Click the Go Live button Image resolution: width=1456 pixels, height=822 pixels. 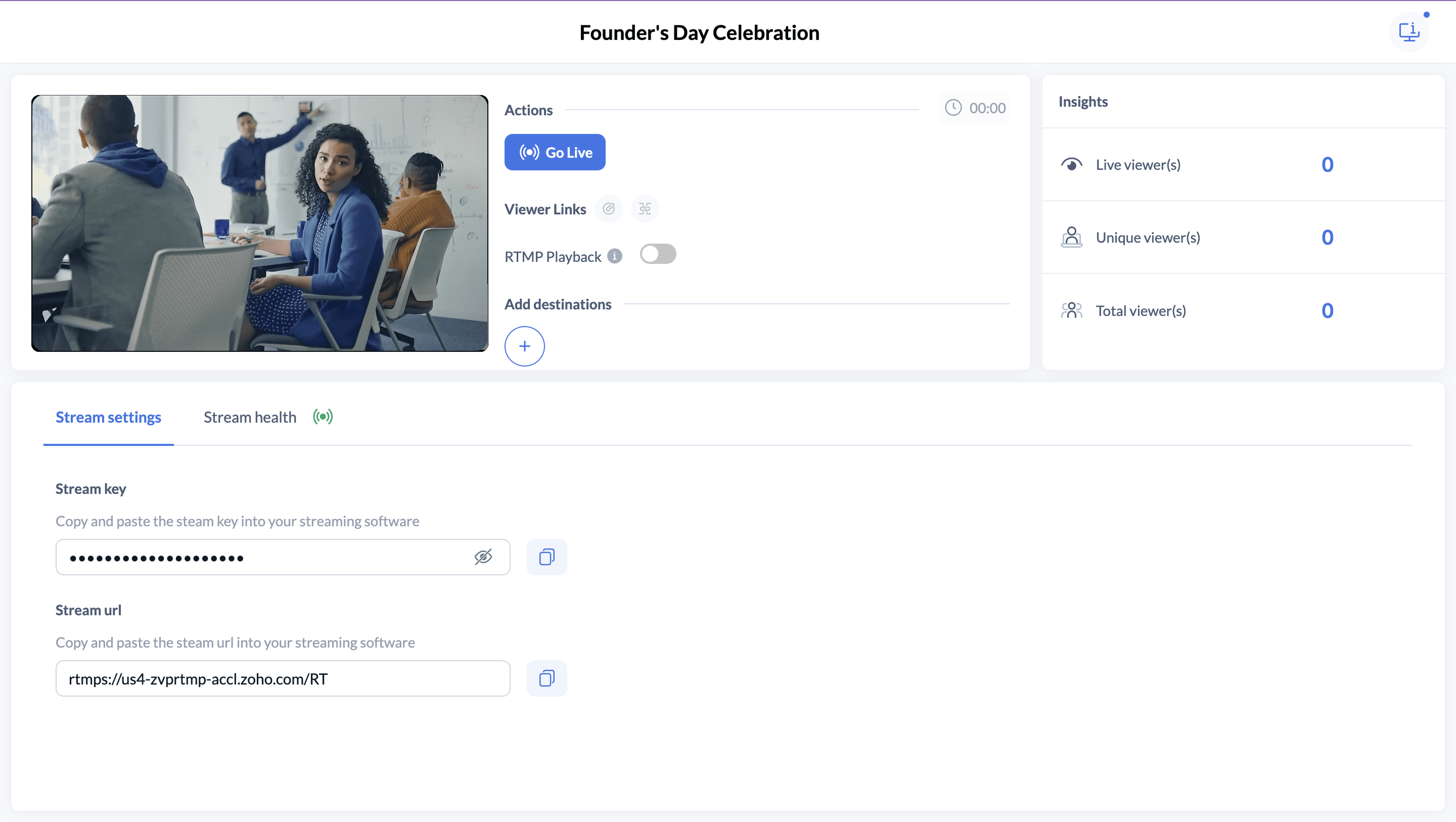(x=555, y=152)
